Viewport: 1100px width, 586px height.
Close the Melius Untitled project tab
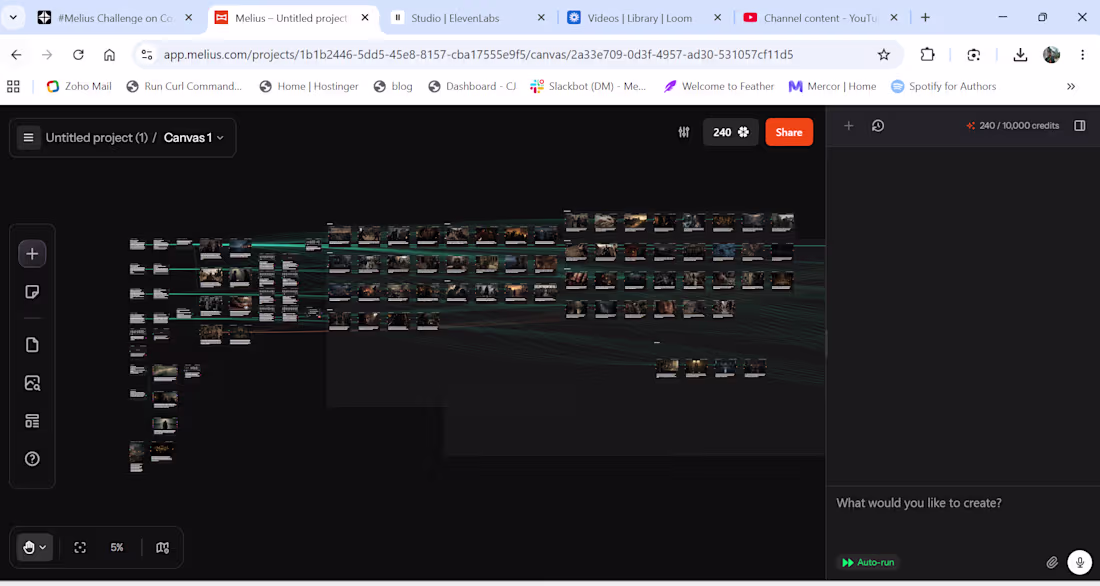(x=365, y=18)
